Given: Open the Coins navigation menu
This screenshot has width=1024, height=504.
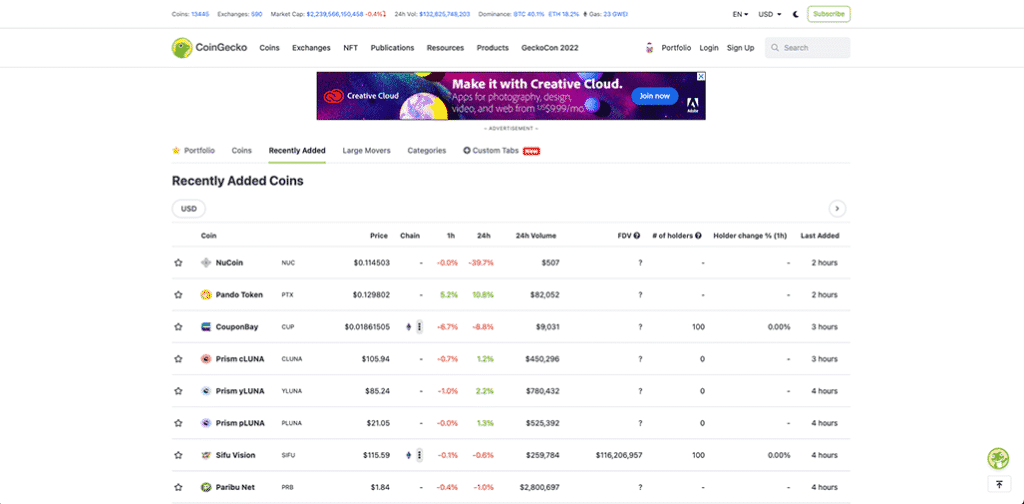Looking at the screenshot, I should coord(269,48).
